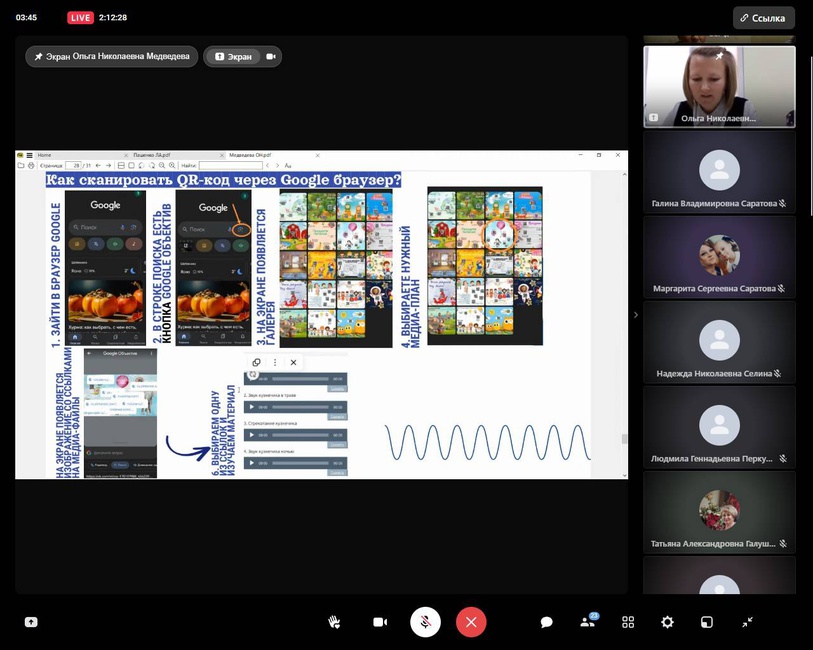Switch to the camera view icon beside Экран
Viewport: 813px width, 650px height.
[271, 56]
